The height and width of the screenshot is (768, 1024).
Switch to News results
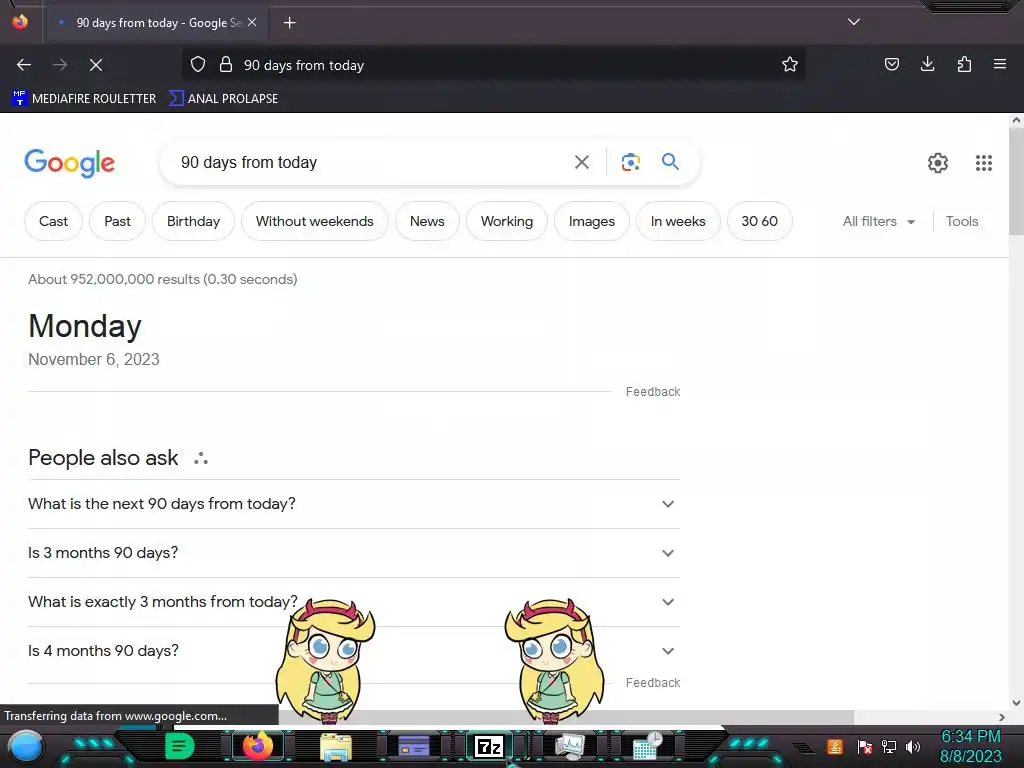(x=427, y=221)
